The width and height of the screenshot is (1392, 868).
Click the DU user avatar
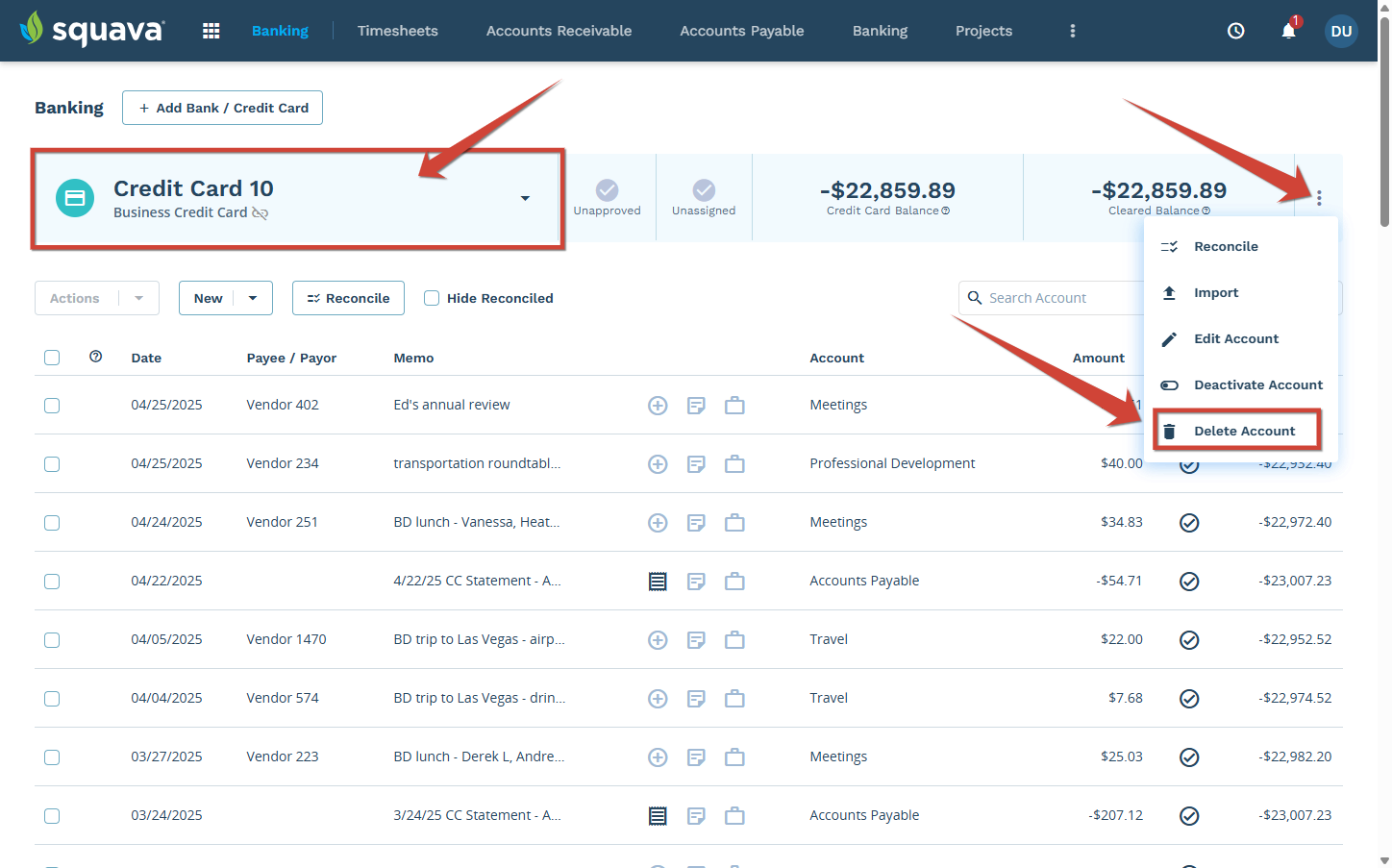click(x=1341, y=31)
